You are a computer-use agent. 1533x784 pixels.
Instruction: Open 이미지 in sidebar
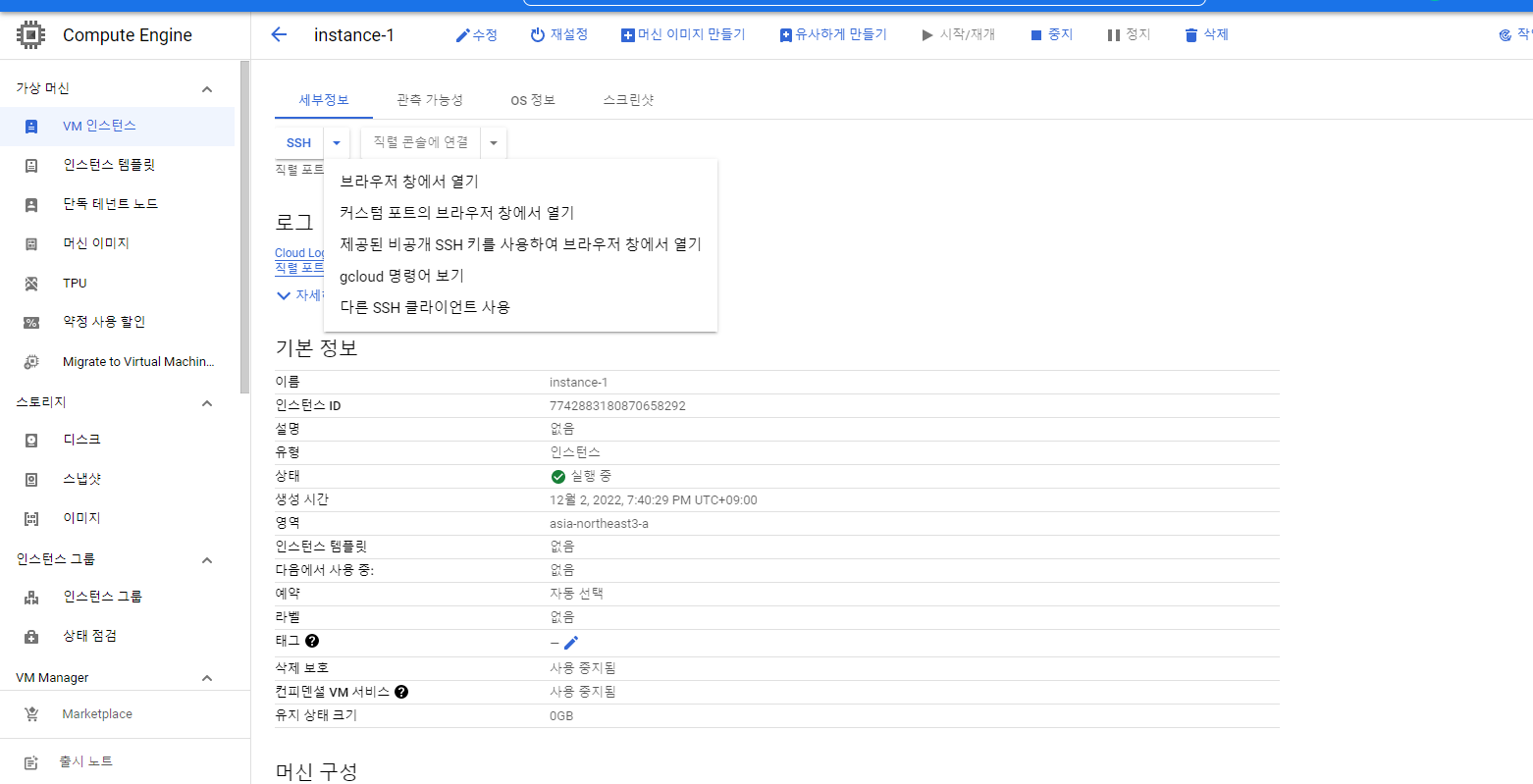tap(118, 518)
